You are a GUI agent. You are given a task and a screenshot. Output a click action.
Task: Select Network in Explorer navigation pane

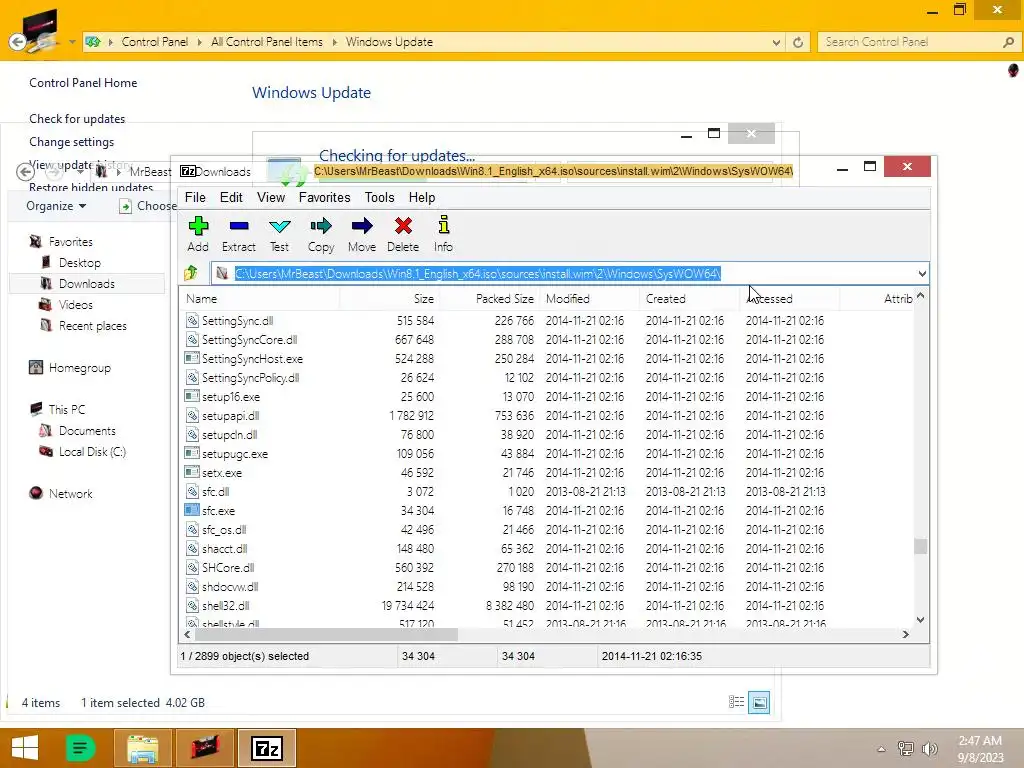[x=71, y=494]
